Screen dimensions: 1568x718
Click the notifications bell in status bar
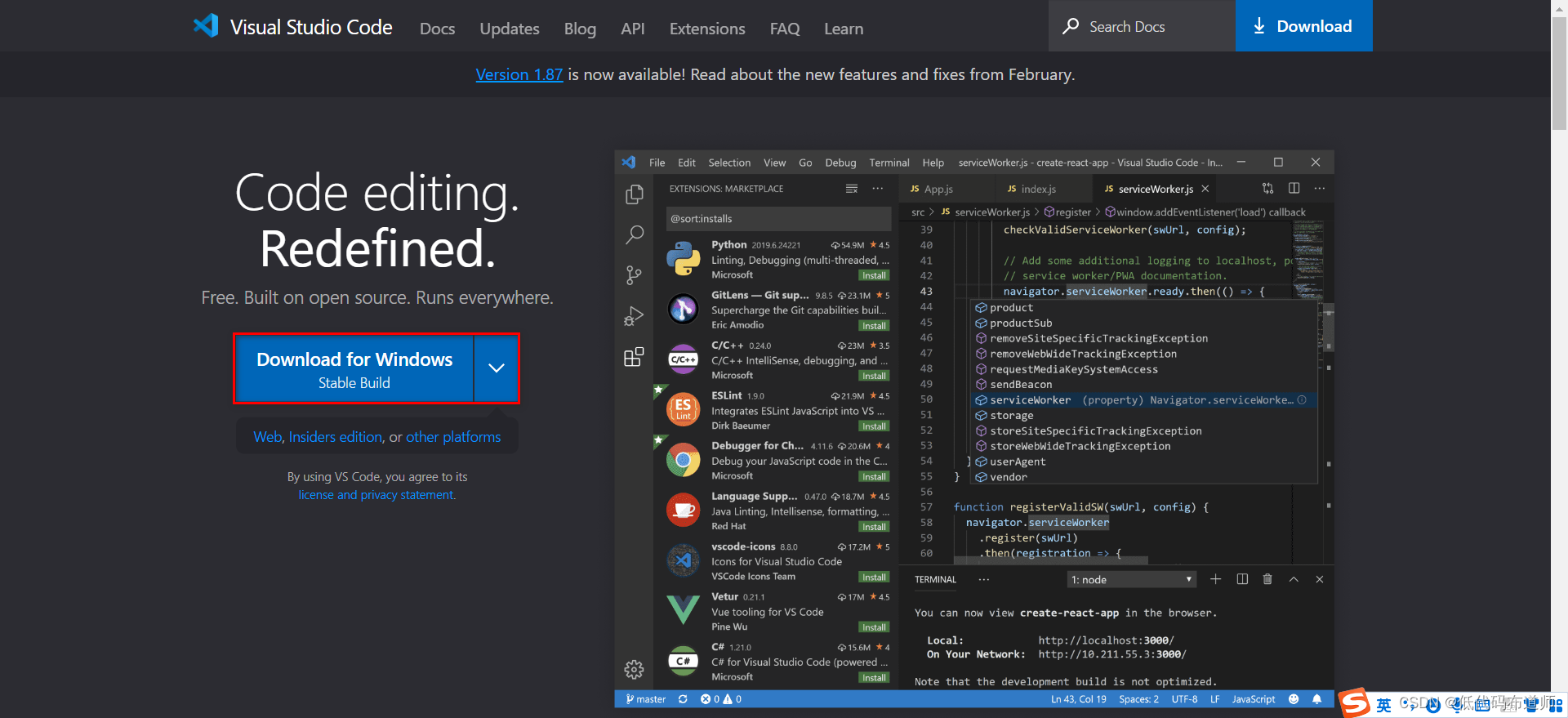1316,699
